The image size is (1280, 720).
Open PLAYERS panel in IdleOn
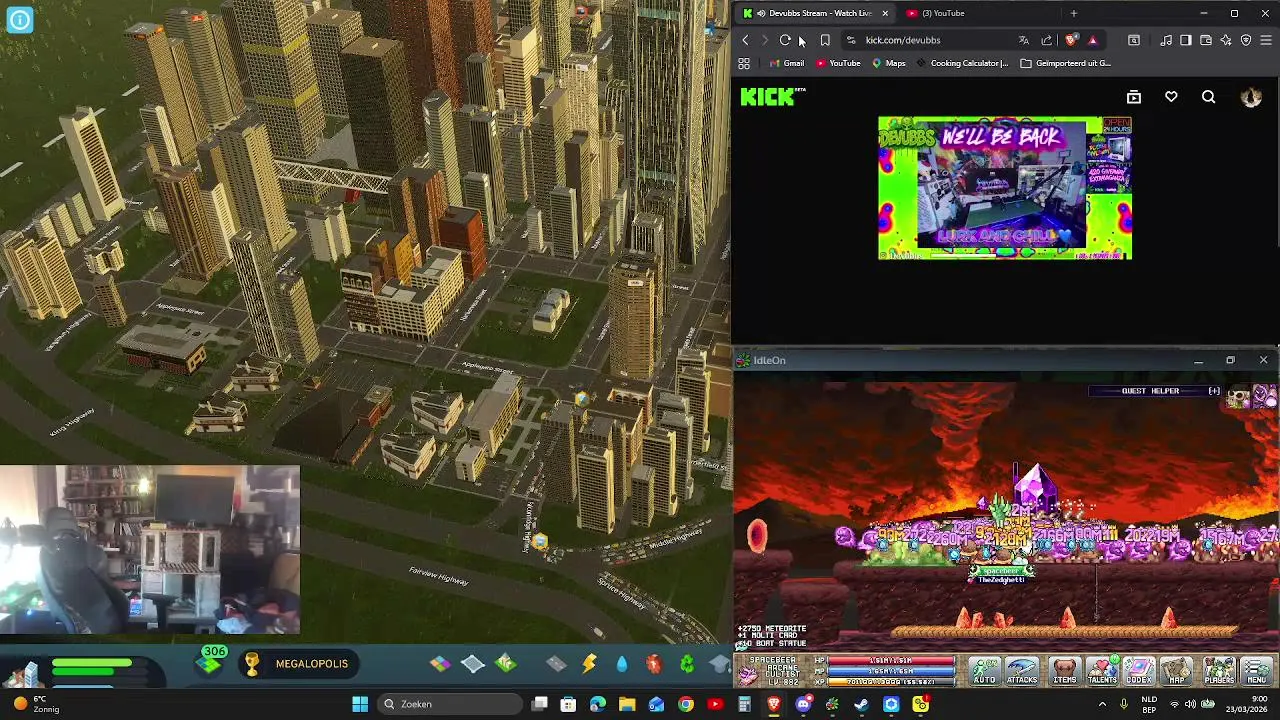point(1220,671)
